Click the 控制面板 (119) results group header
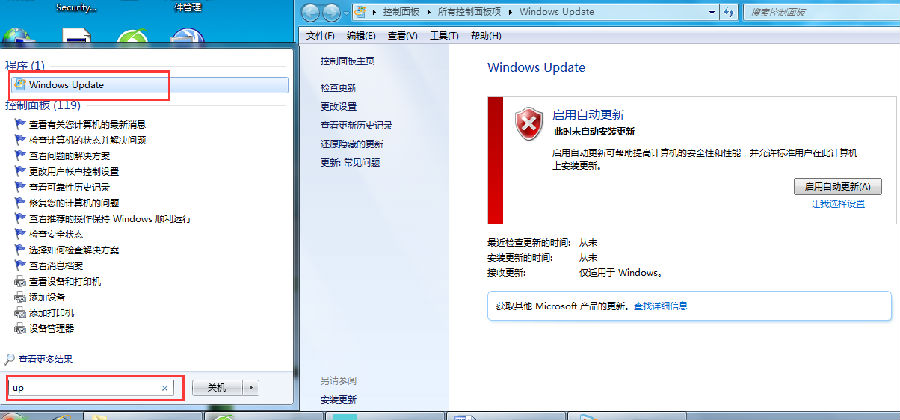900x420 pixels. (42, 106)
